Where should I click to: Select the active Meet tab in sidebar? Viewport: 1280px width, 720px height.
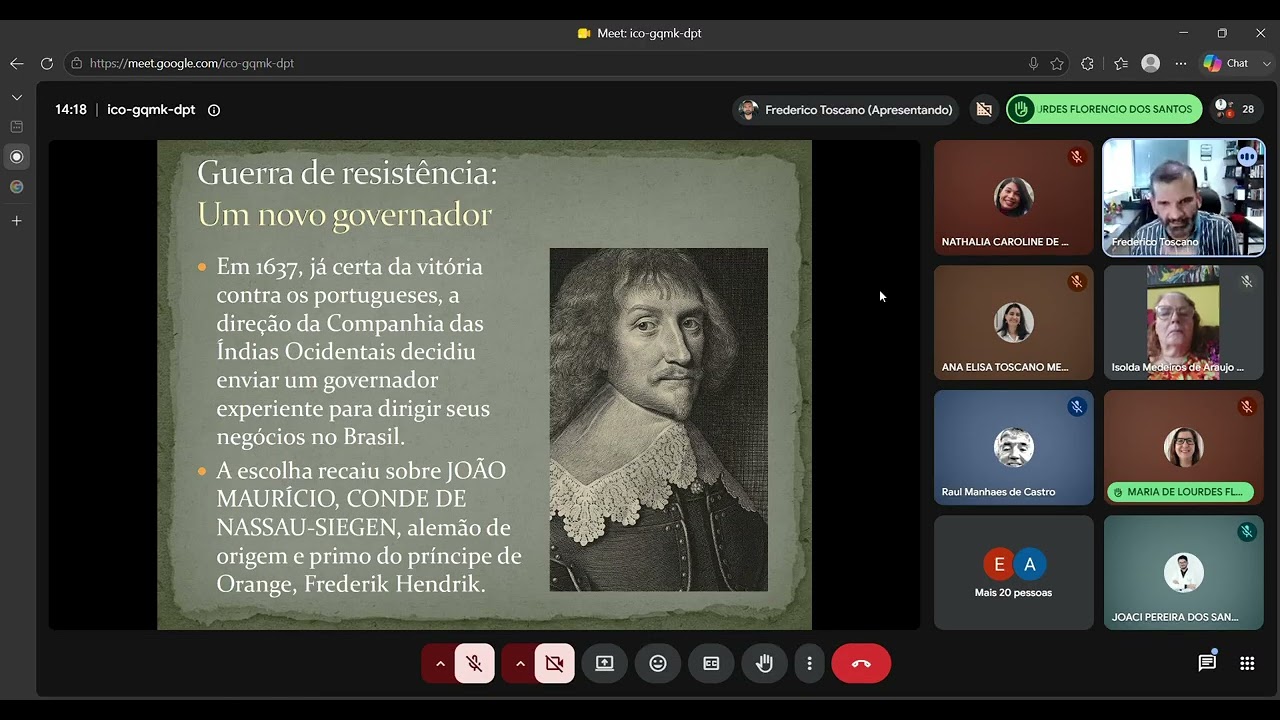click(x=16, y=157)
